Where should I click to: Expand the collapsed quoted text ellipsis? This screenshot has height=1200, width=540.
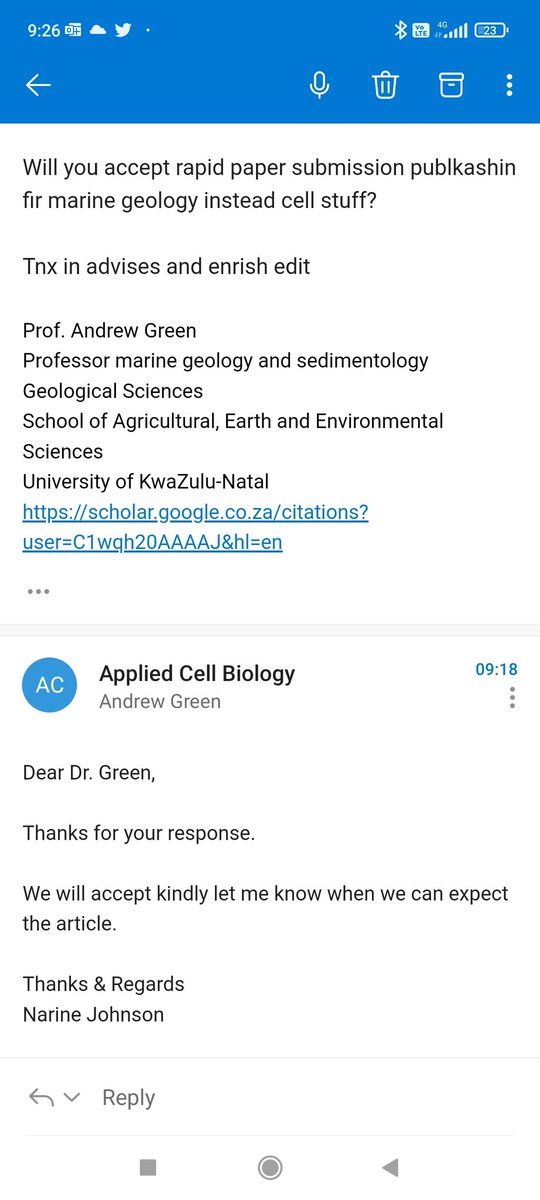click(38, 591)
